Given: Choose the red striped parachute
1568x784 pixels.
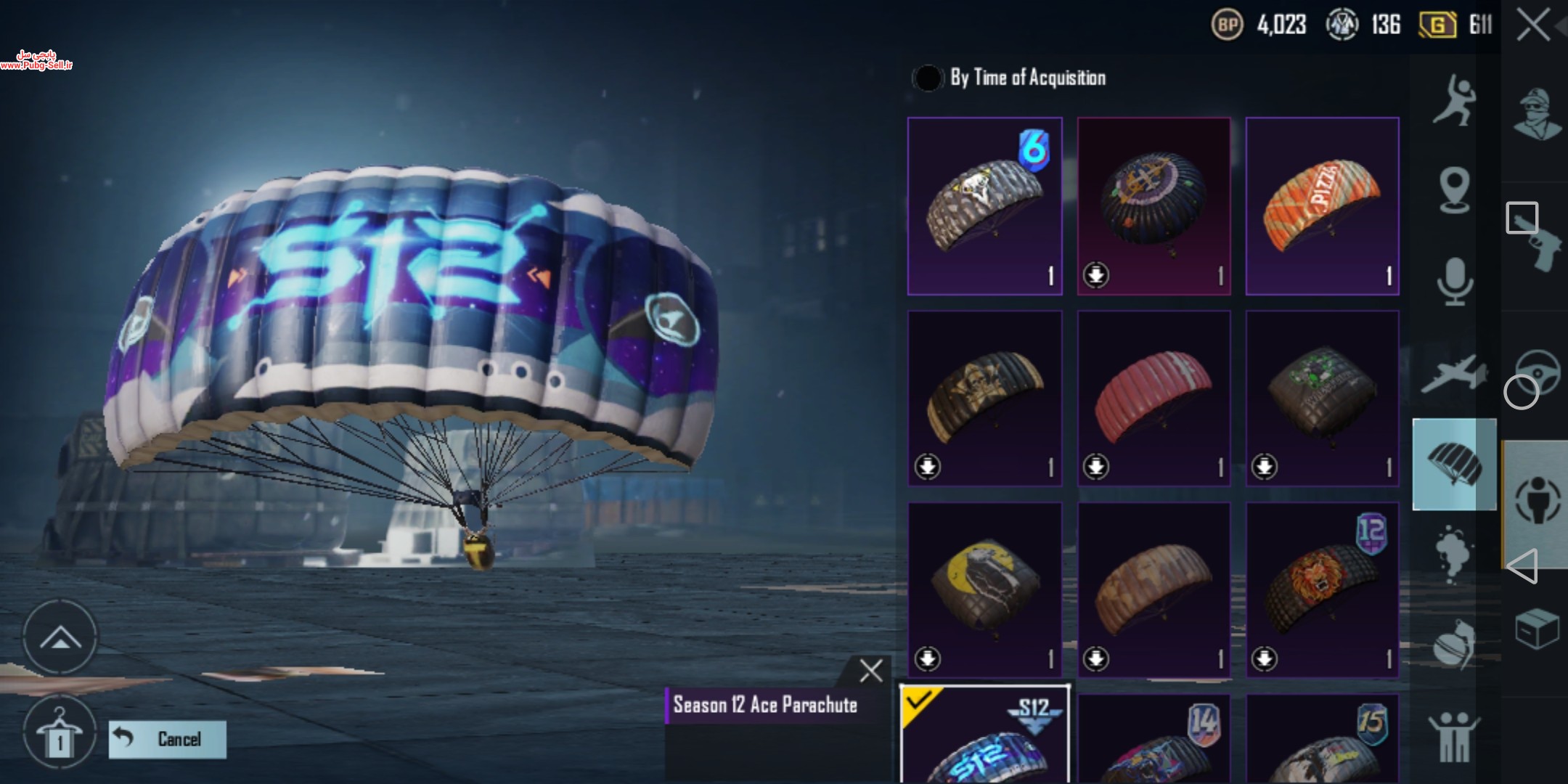Looking at the screenshot, I should (x=1154, y=398).
